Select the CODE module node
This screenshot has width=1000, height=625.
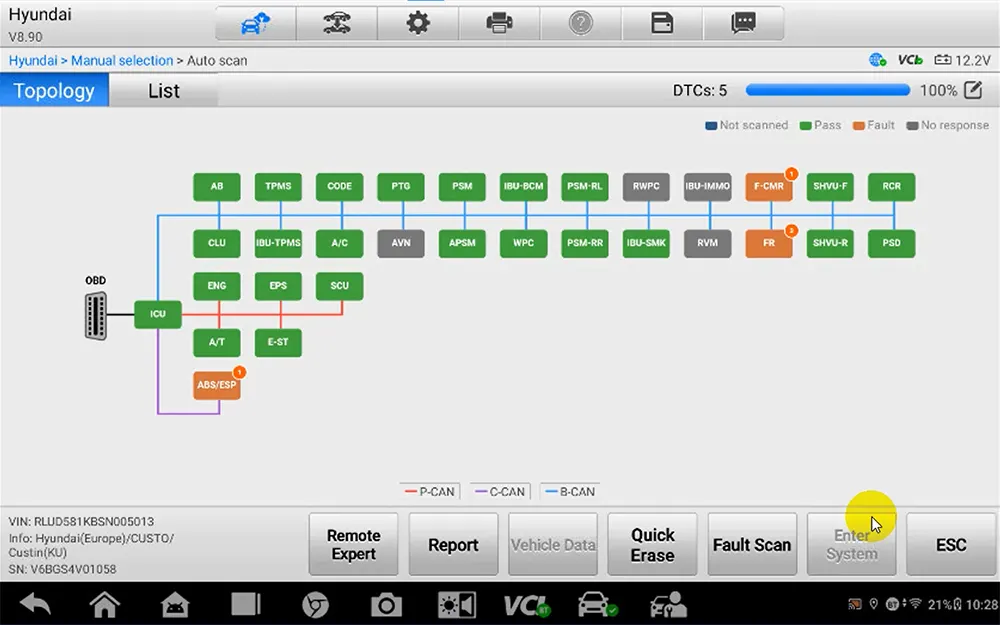point(339,187)
